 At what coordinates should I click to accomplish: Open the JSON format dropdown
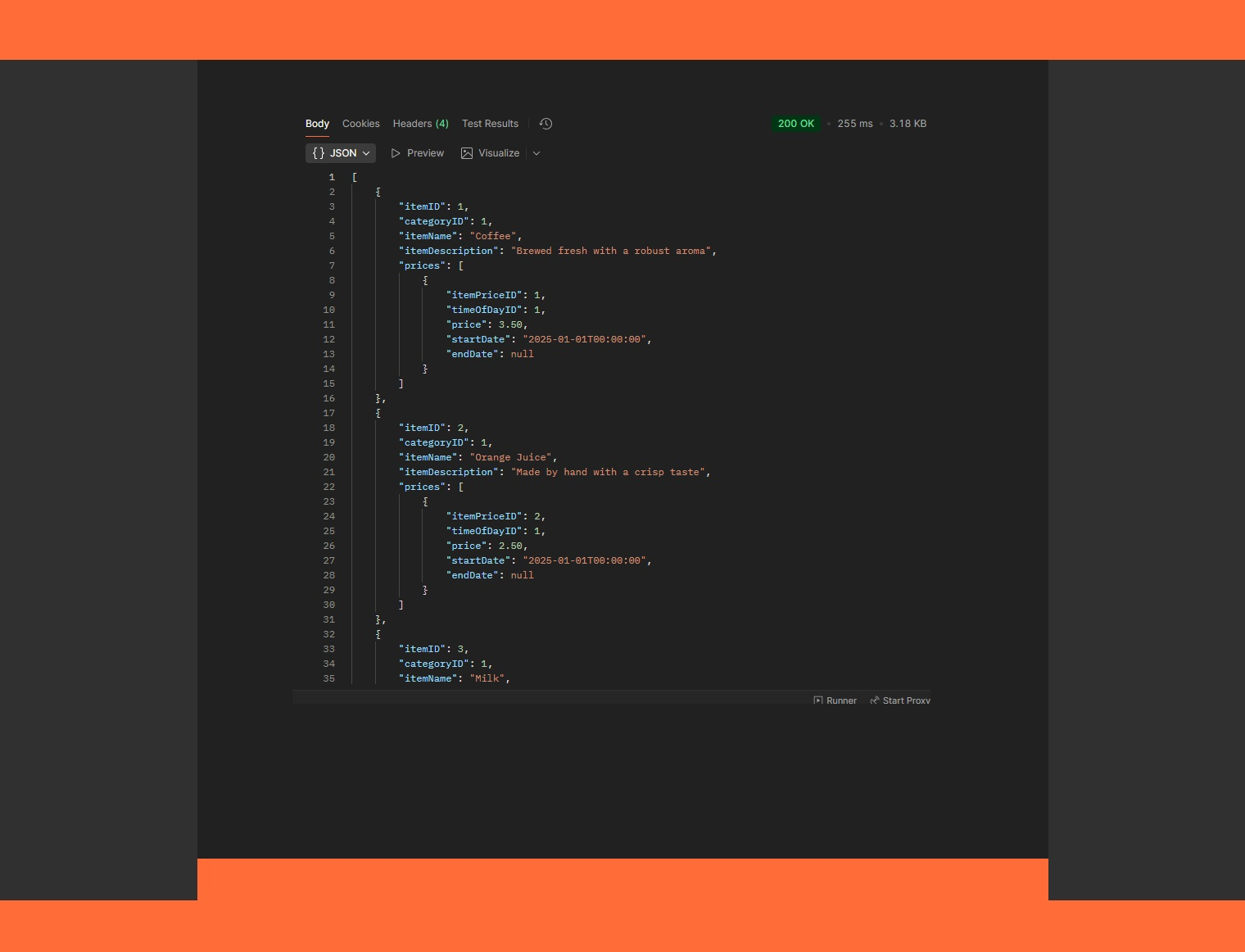[x=365, y=153]
